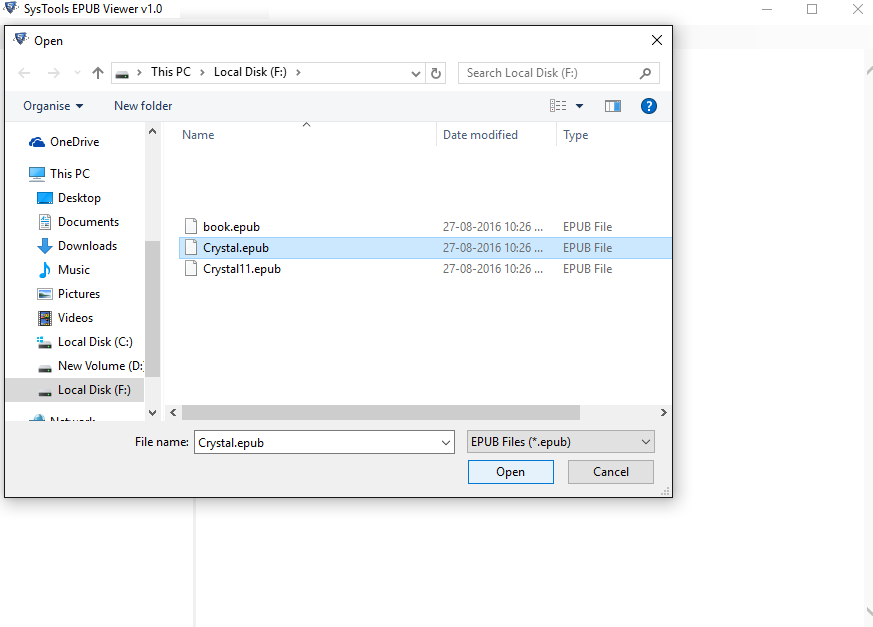This screenshot has width=873, height=627.
Task: Click the Music note icon
Action: point(45,270)
